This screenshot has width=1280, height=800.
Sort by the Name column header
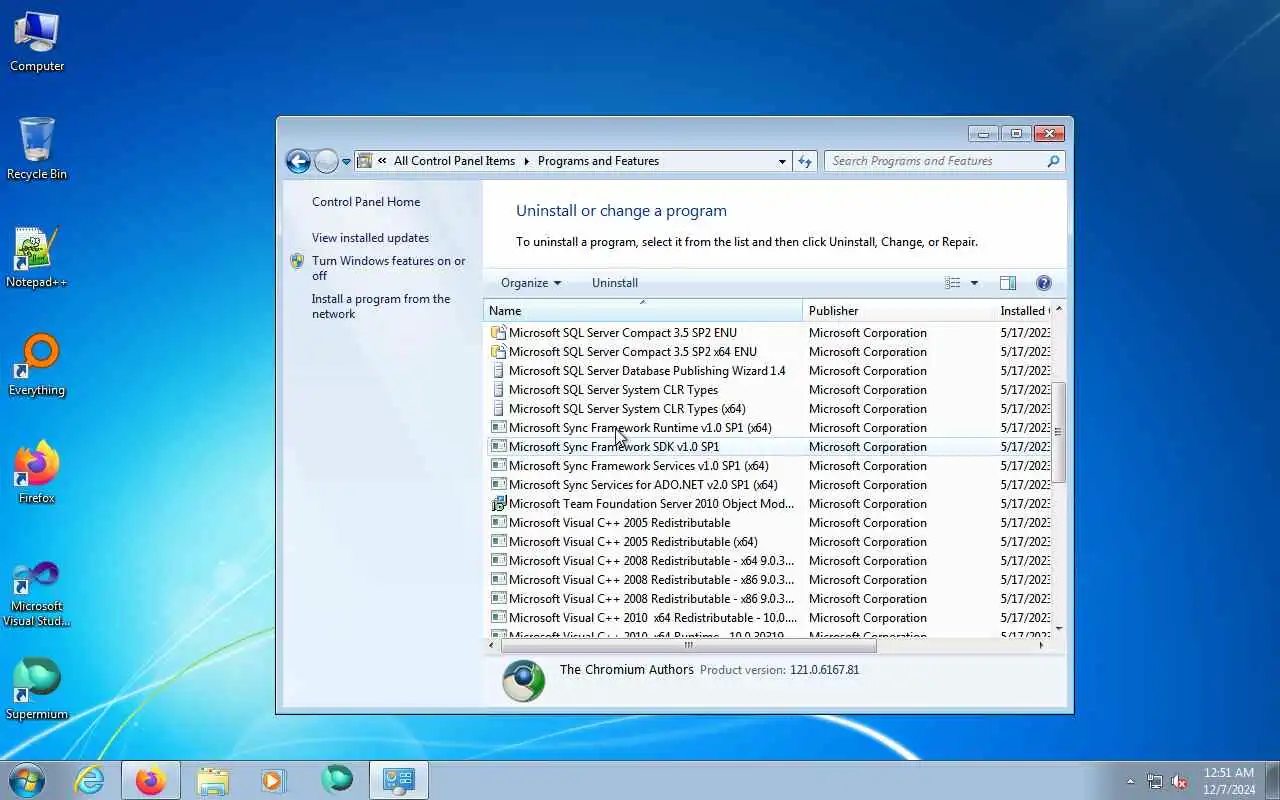[x=643, y=311]
